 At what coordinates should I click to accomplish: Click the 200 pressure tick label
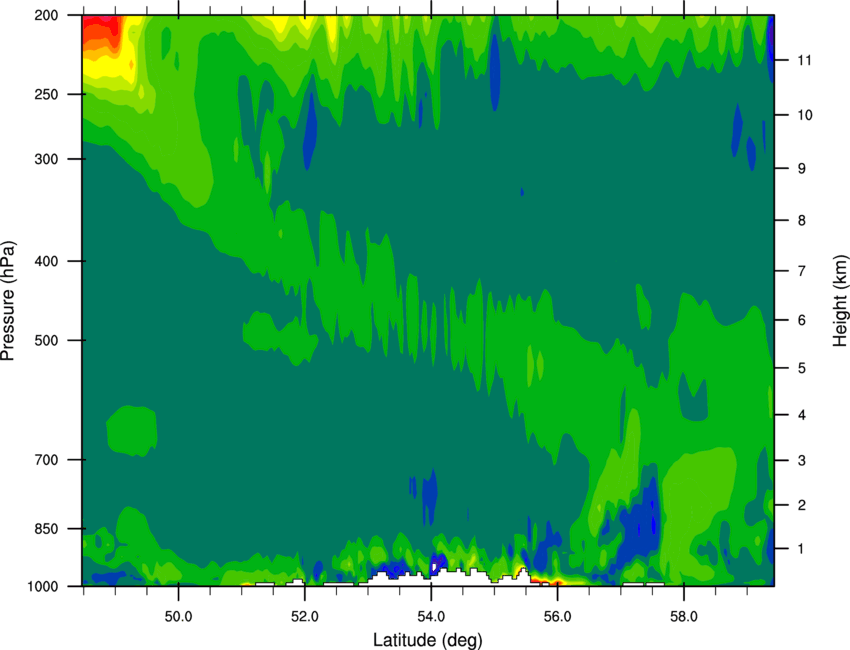point(46,15)
